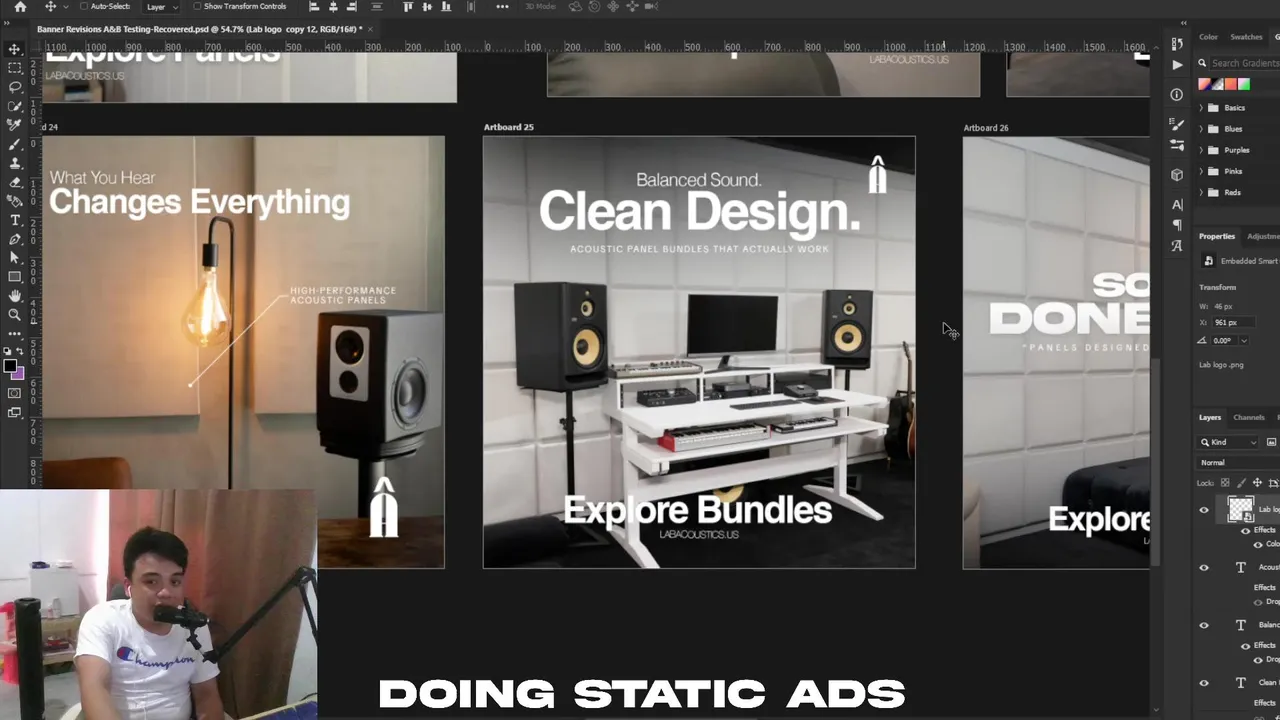Screen dimensions: 1280x720
Task: Switch to the Properties tab
Action: (1217, 237)
